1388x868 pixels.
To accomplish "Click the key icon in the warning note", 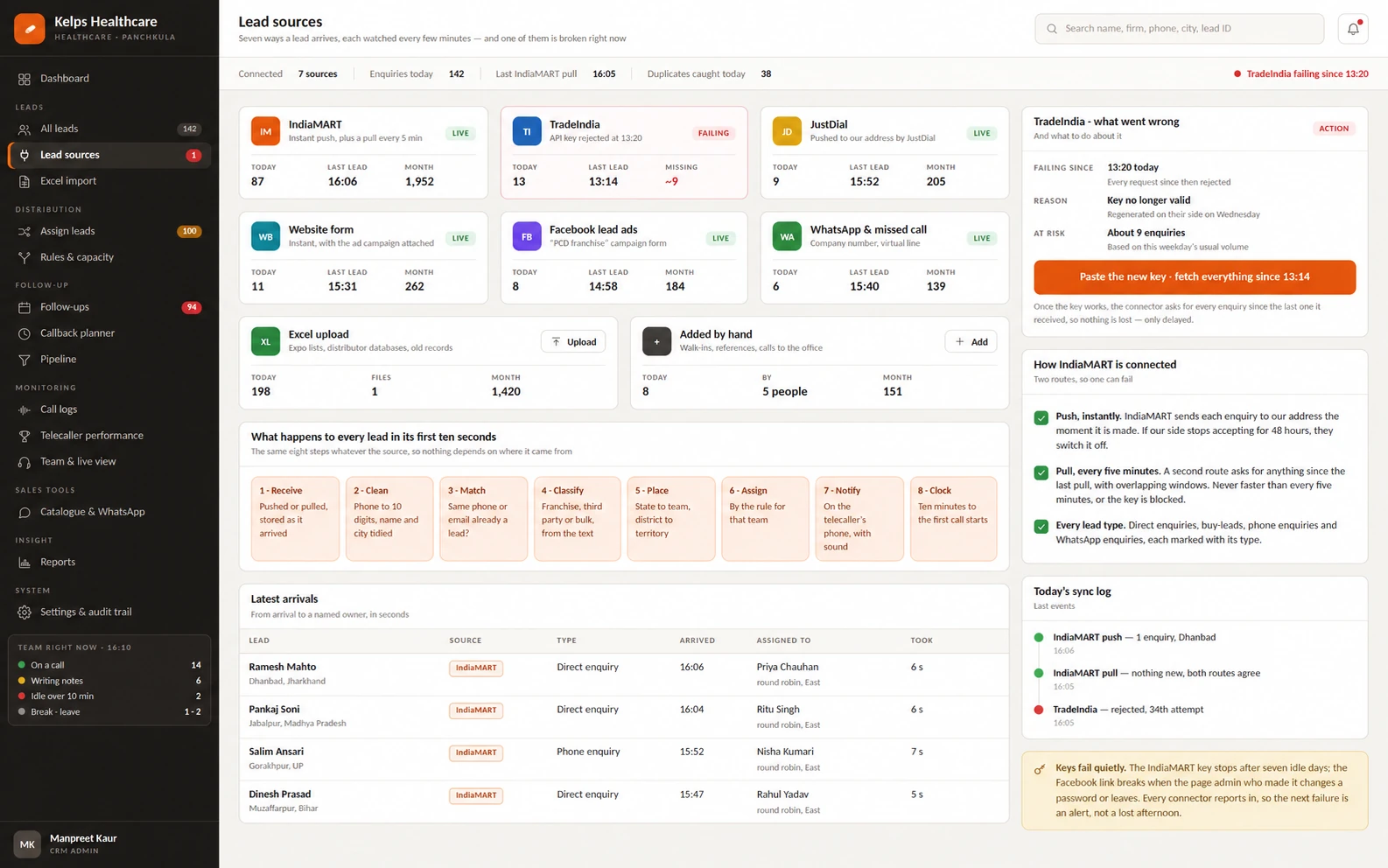I will 1040,769.
